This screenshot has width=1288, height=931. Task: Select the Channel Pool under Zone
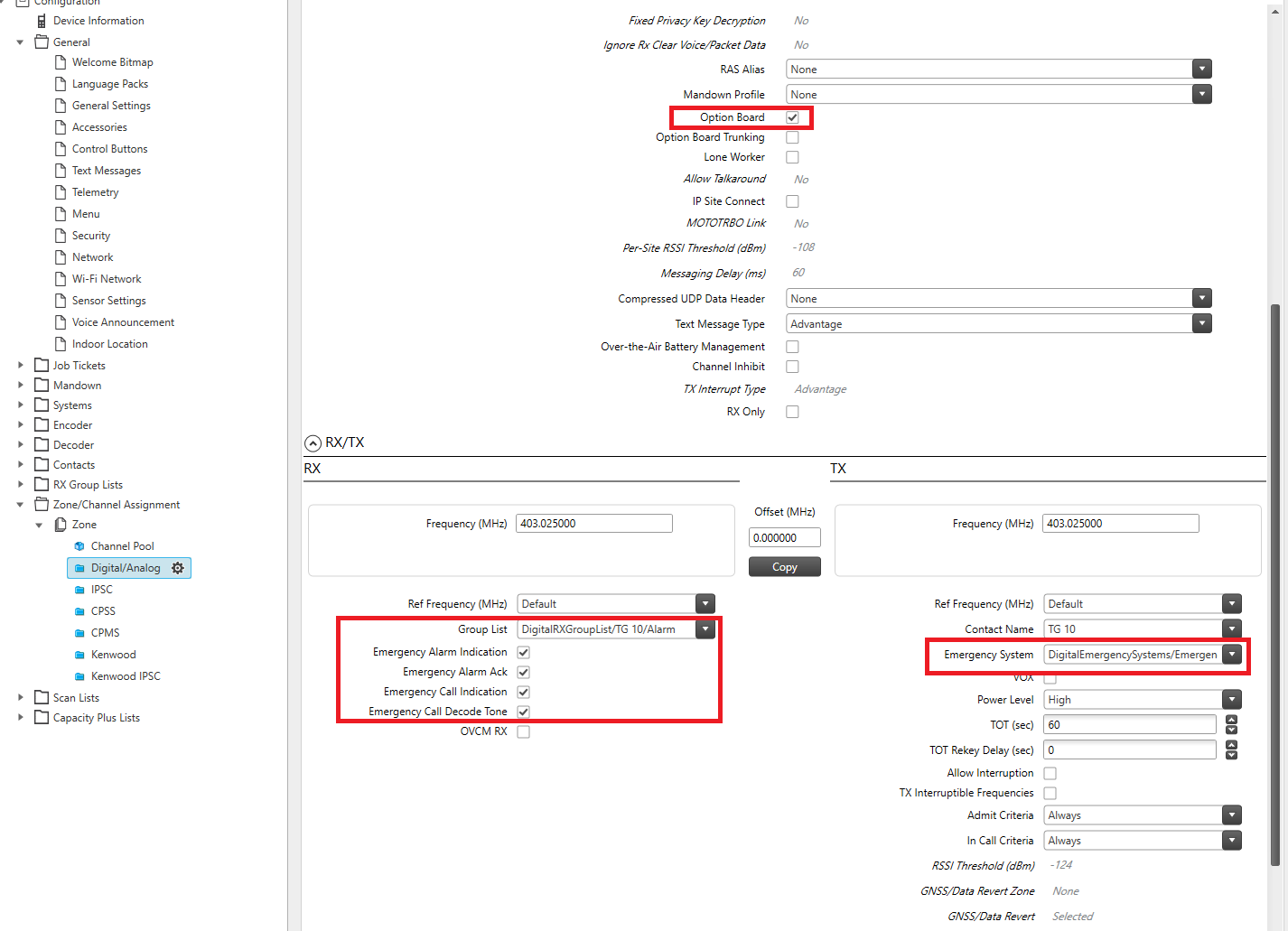coord(121,545)
